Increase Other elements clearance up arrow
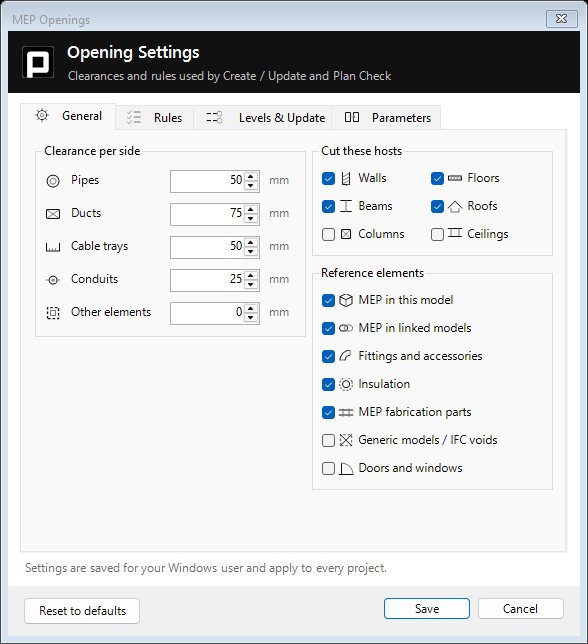588x644 pixels. pos(251,308)
